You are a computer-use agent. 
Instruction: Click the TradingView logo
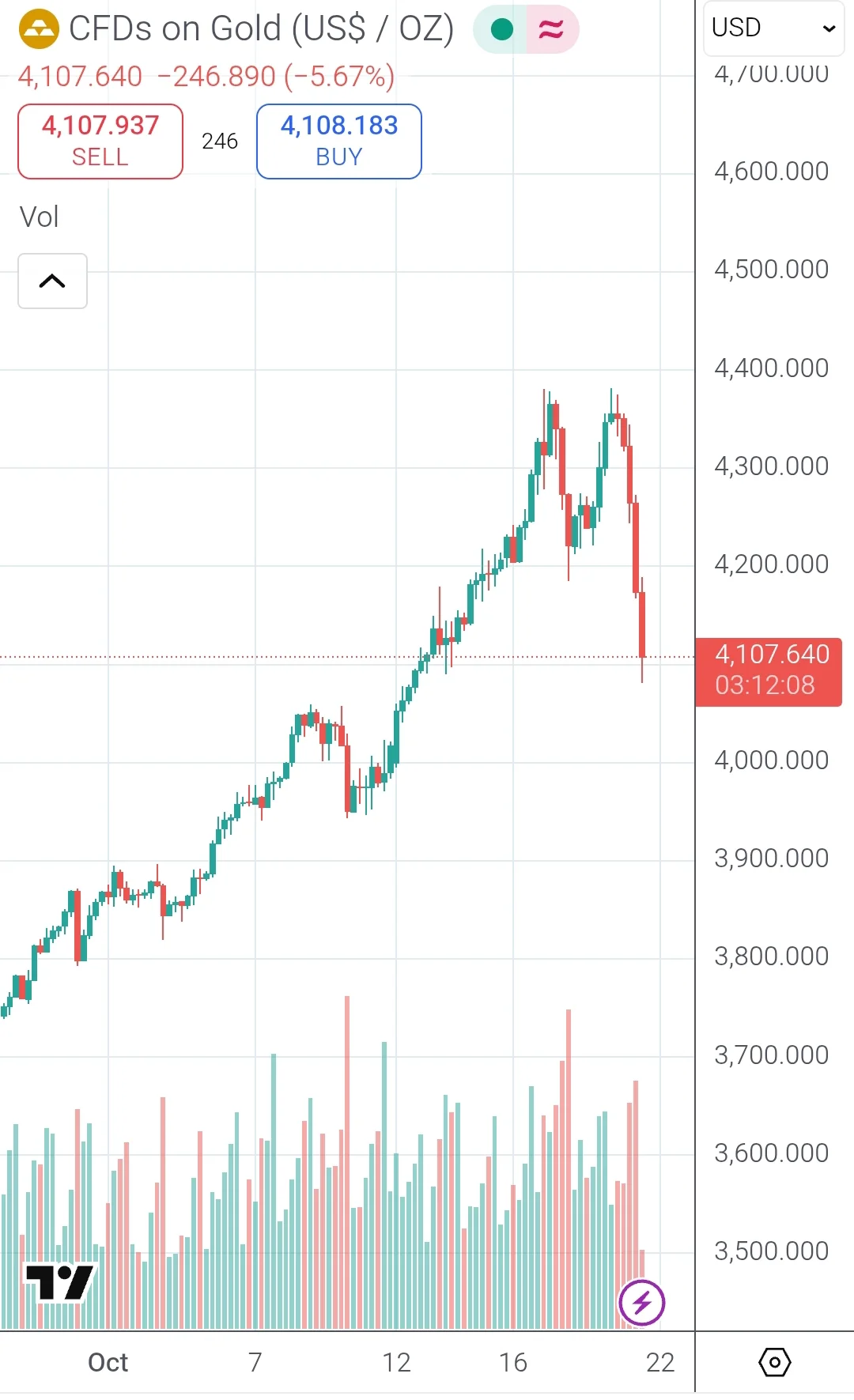point(60,1282)
